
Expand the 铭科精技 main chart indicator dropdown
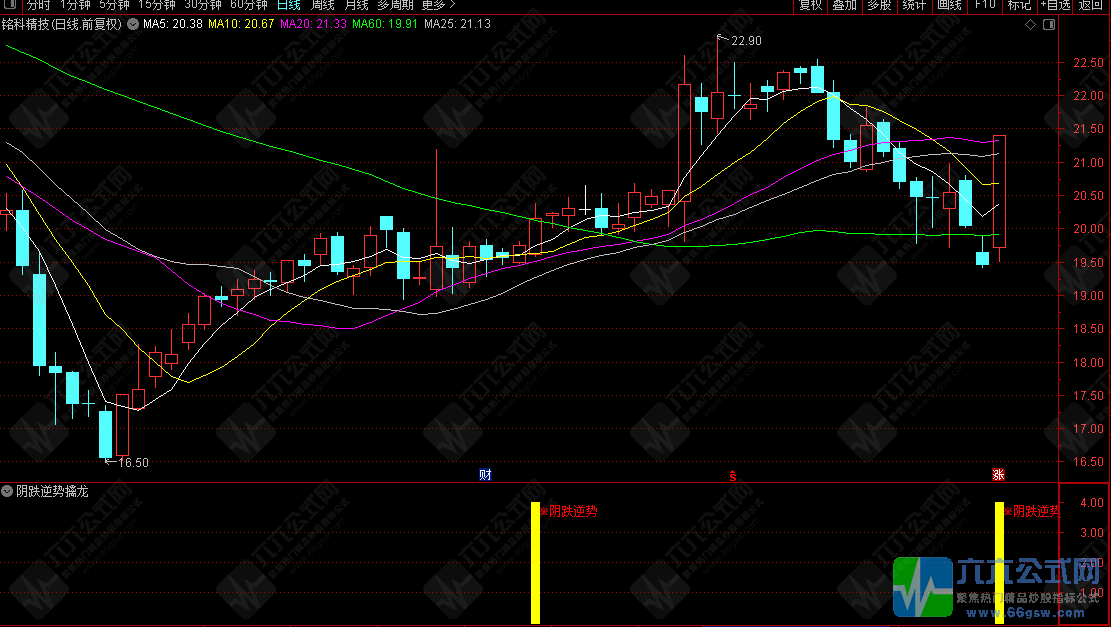133,24
